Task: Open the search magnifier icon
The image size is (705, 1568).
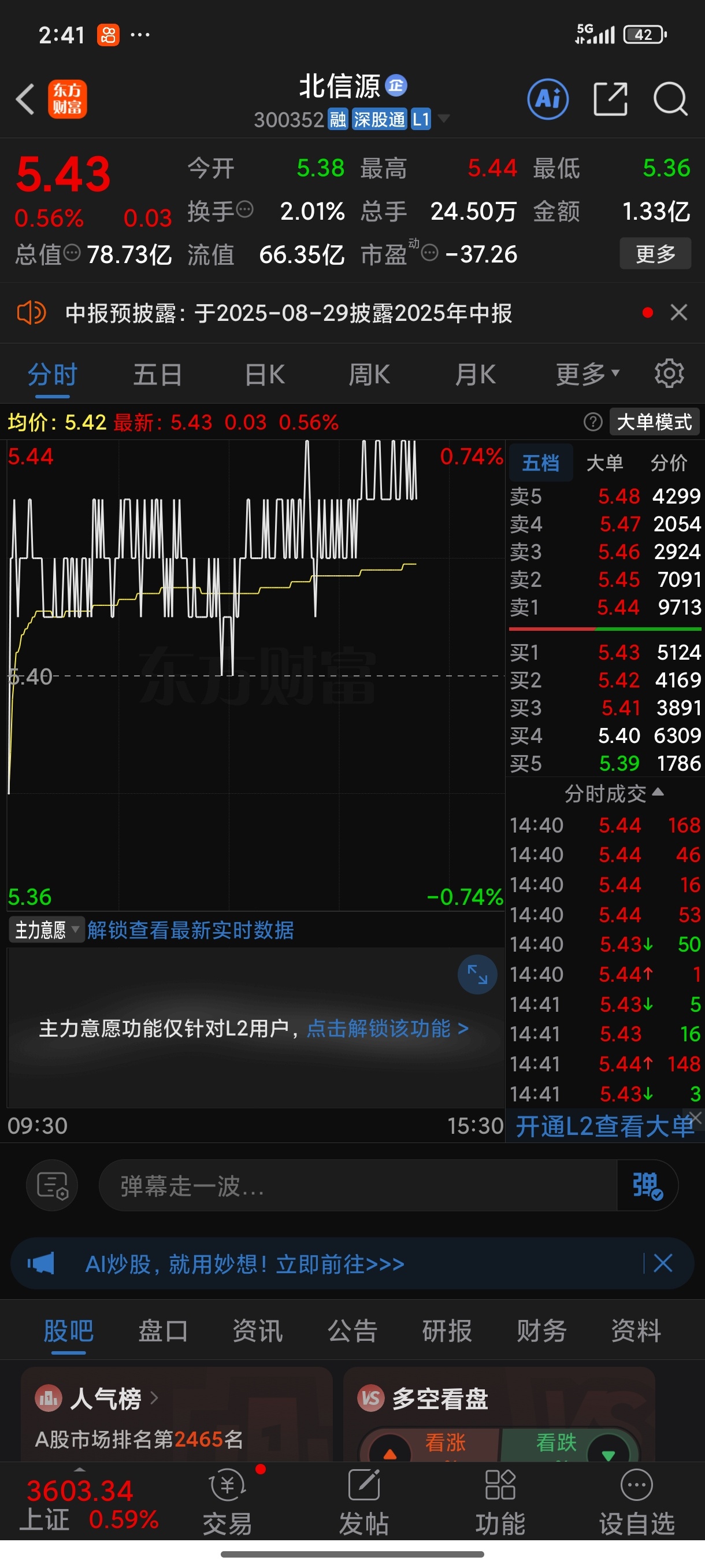Action: tap(670, 99)
